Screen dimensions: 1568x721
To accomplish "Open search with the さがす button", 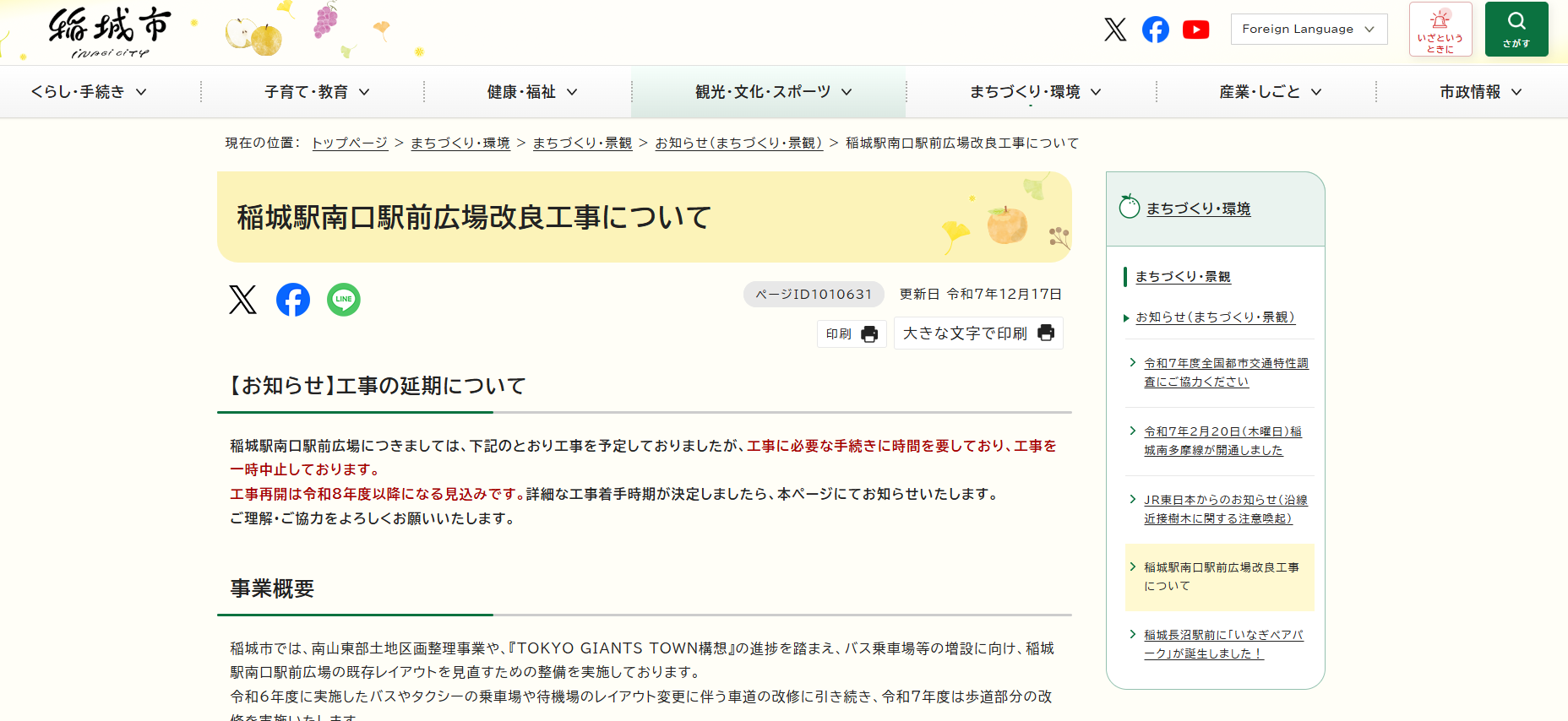I will coord(1516,30).
